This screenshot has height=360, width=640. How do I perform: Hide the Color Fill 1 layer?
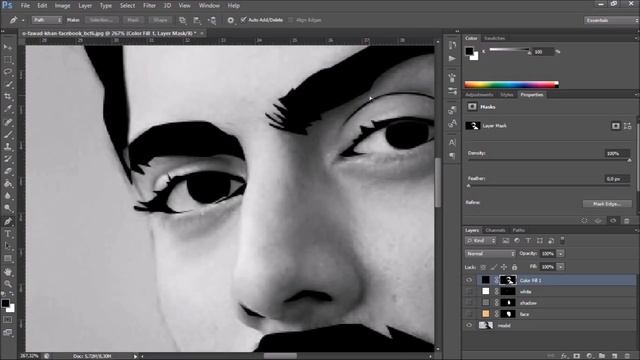pos(469,280)
